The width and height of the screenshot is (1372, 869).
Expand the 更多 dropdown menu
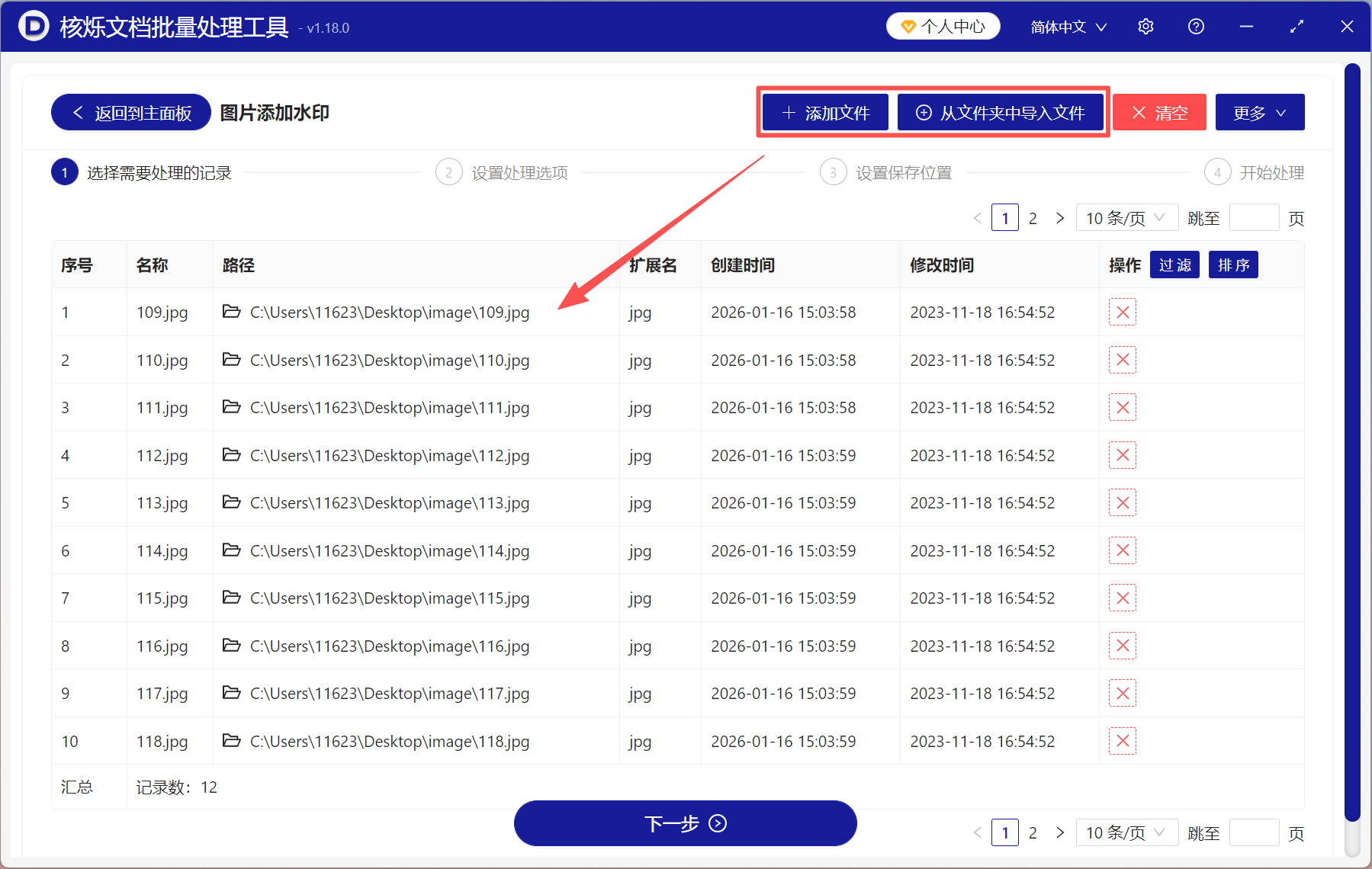click(x=1258, y=112)
